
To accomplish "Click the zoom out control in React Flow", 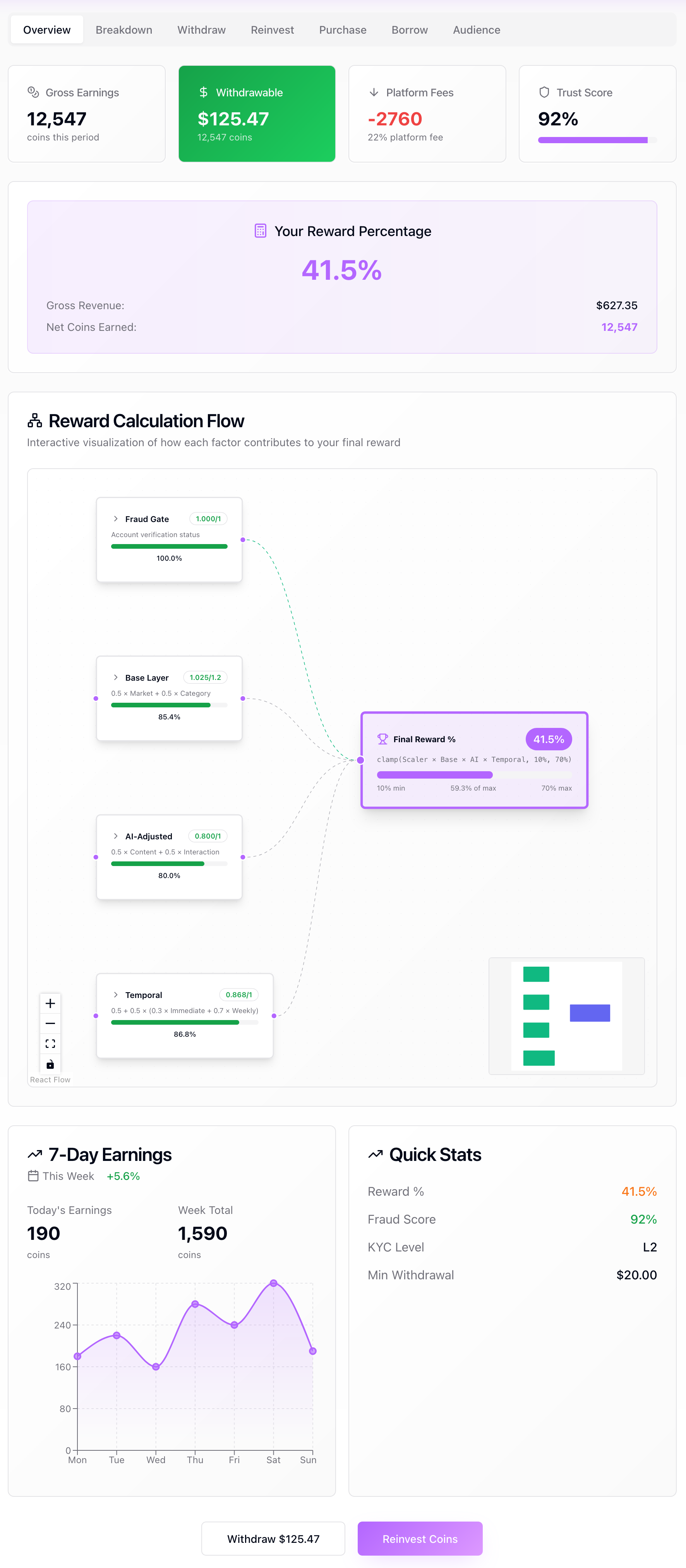I will click(51, 1023).
